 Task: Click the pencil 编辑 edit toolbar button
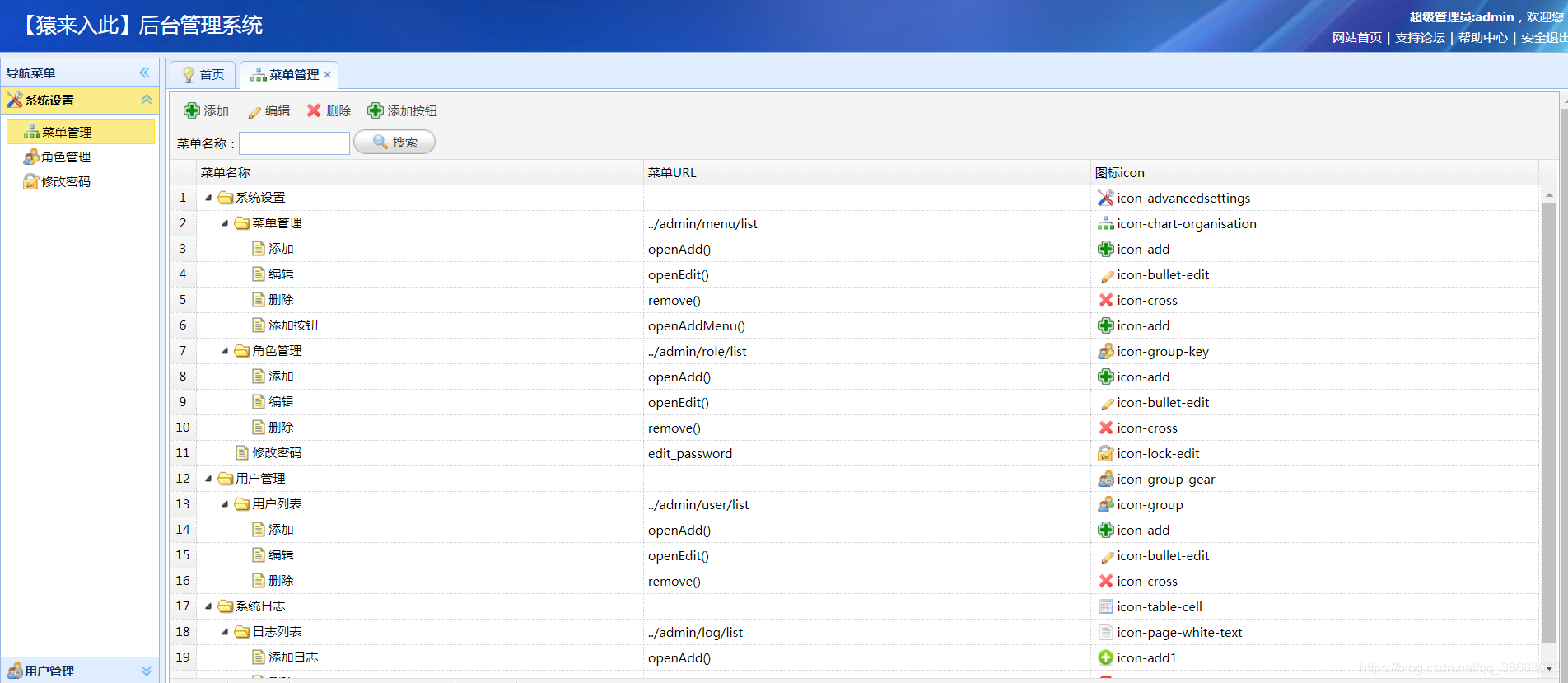(x=268, y=110)
